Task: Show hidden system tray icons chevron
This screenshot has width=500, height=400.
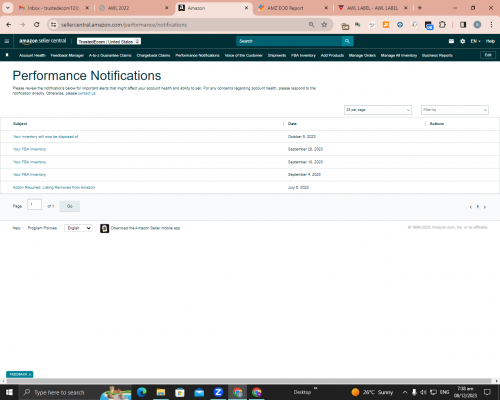Action: [x=405, y=392]
